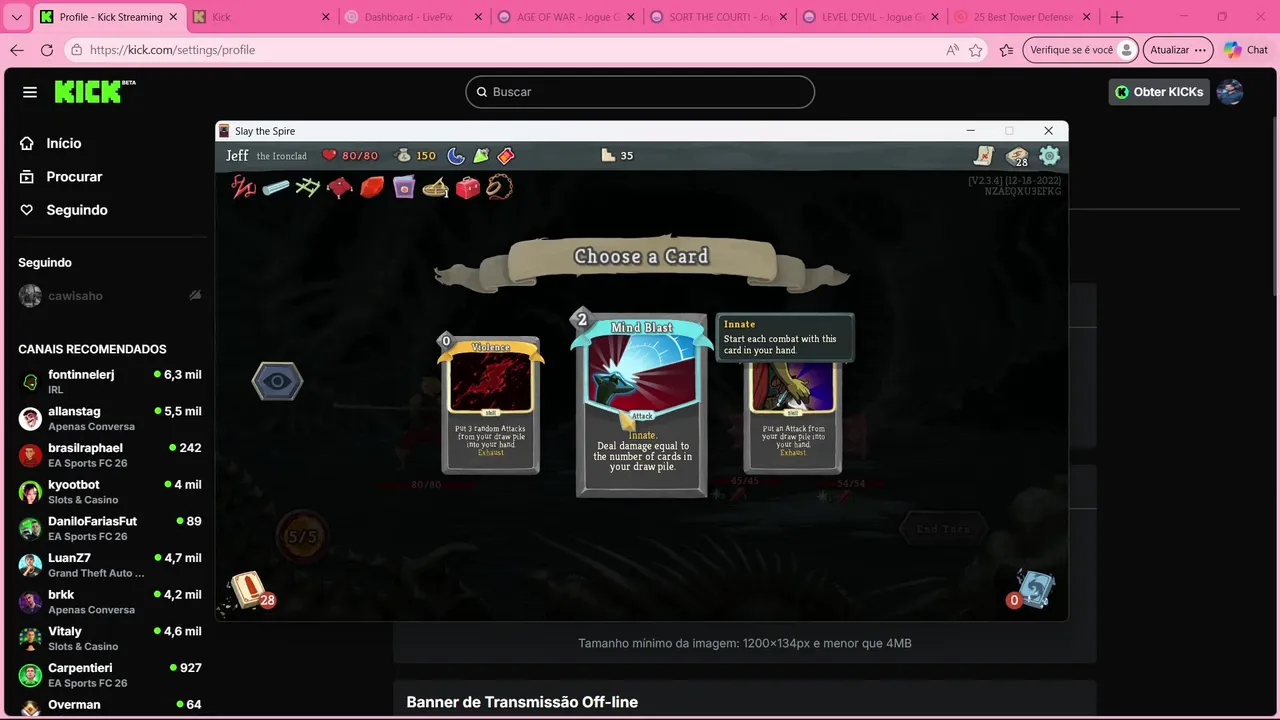Click the floor stairs icon next to 35

tap(608, 155)
